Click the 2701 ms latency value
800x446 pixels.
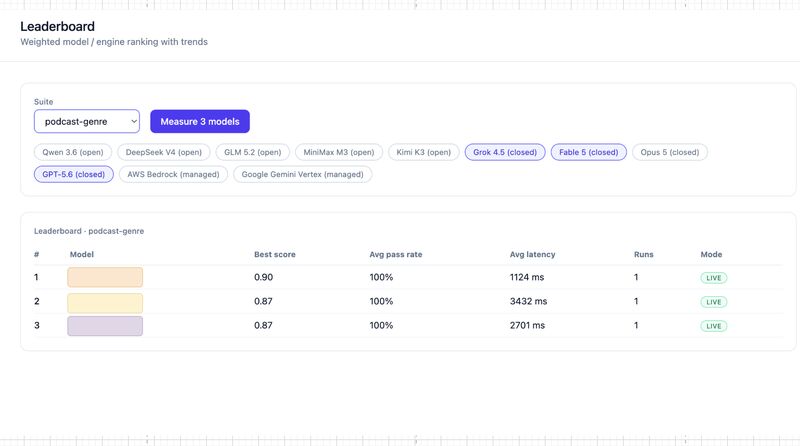pyautogui.click(x=527, y=325)
